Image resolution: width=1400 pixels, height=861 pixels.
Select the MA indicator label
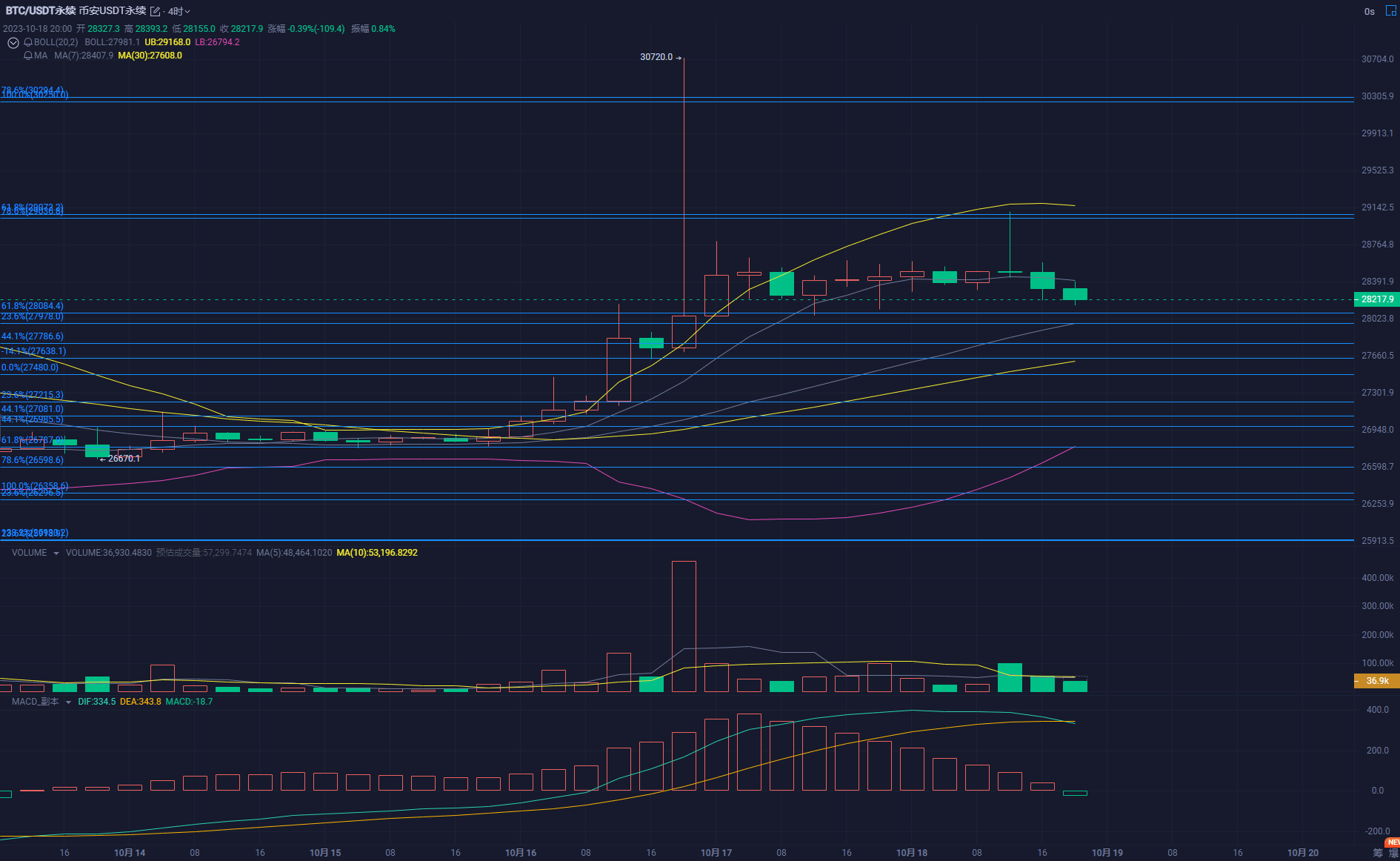click(x=41, y=56)
